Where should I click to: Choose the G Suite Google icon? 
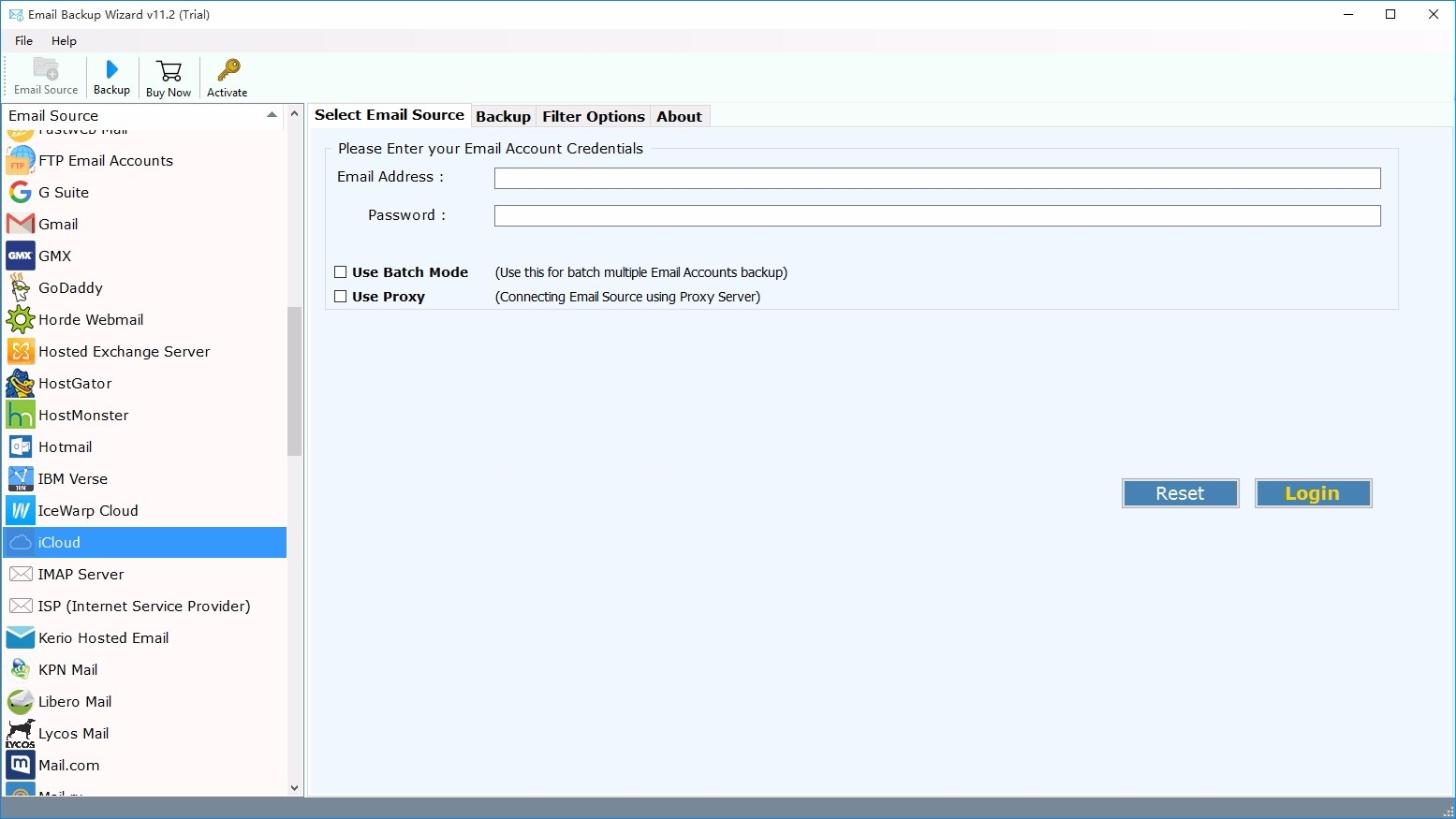pos(21,193)
